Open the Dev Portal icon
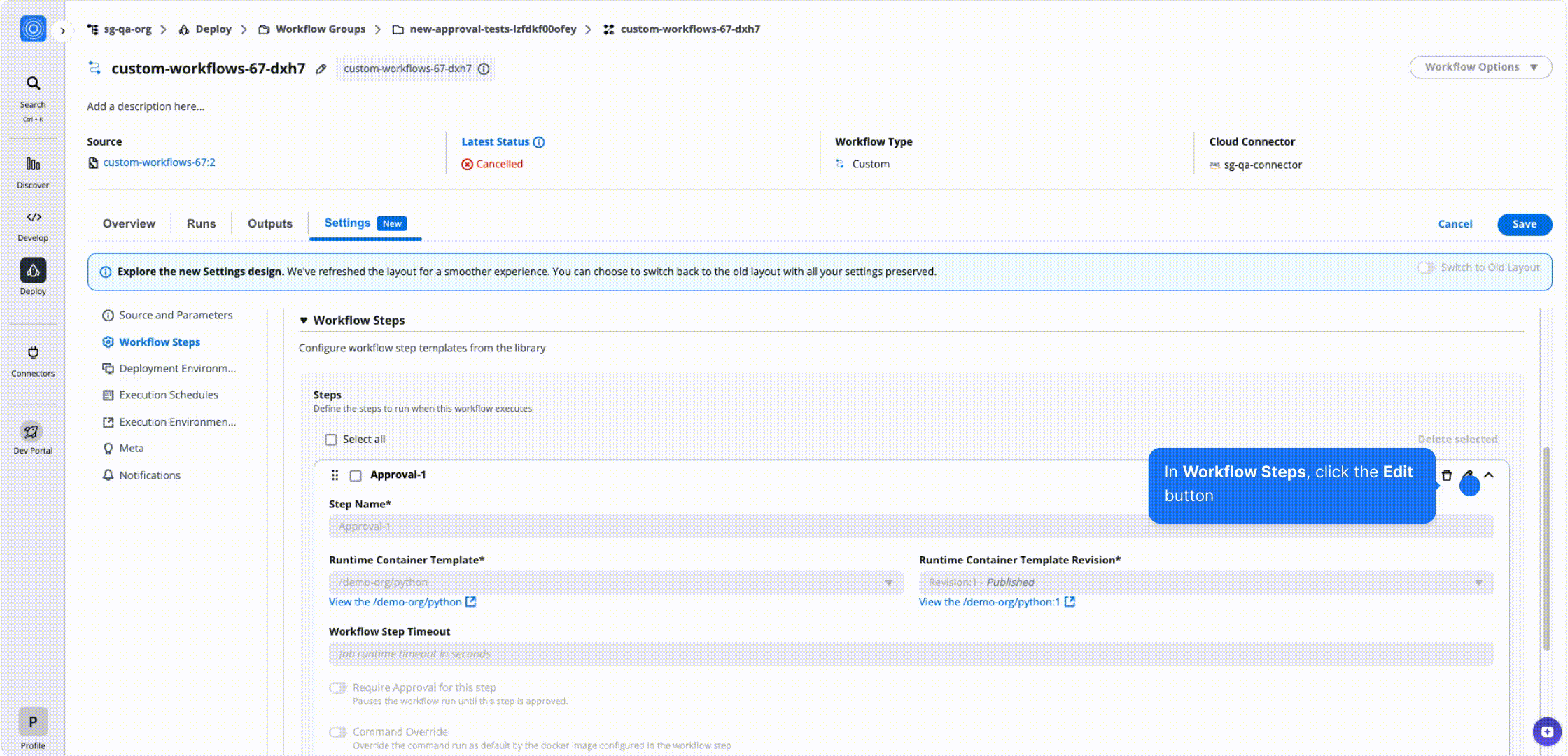Image resolution: width=1568 pixels, height=756 pixels. point(32,431)
